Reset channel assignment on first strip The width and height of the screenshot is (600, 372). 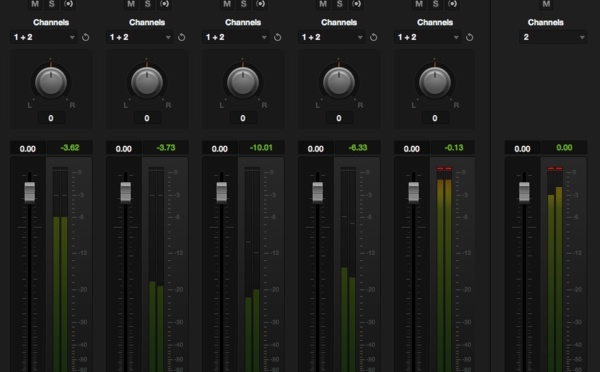(86, 37)
